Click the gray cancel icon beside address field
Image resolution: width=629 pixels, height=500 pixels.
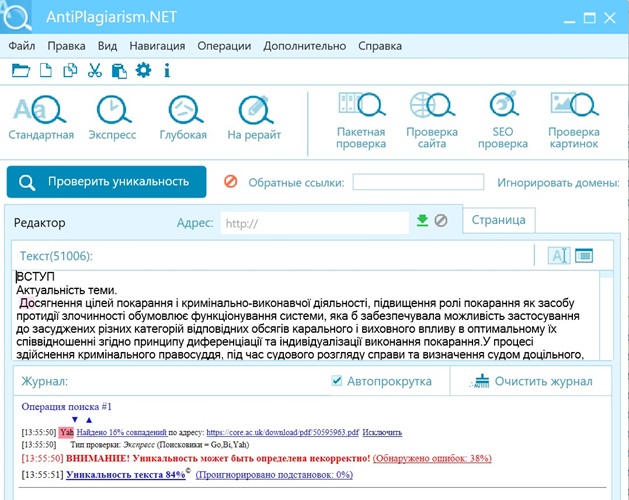coord(441,220)
